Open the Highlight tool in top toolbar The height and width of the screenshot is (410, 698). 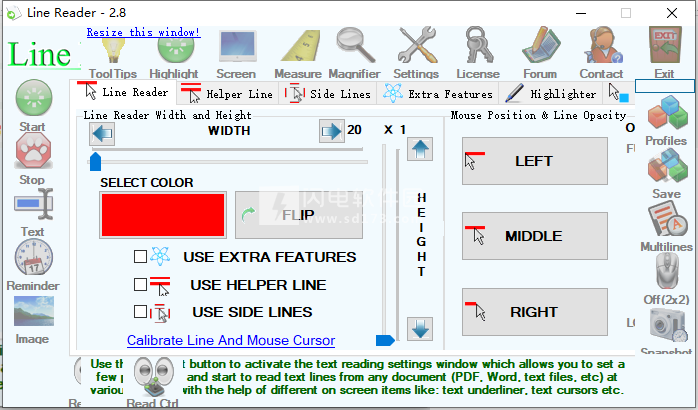(x=175, y=50)
